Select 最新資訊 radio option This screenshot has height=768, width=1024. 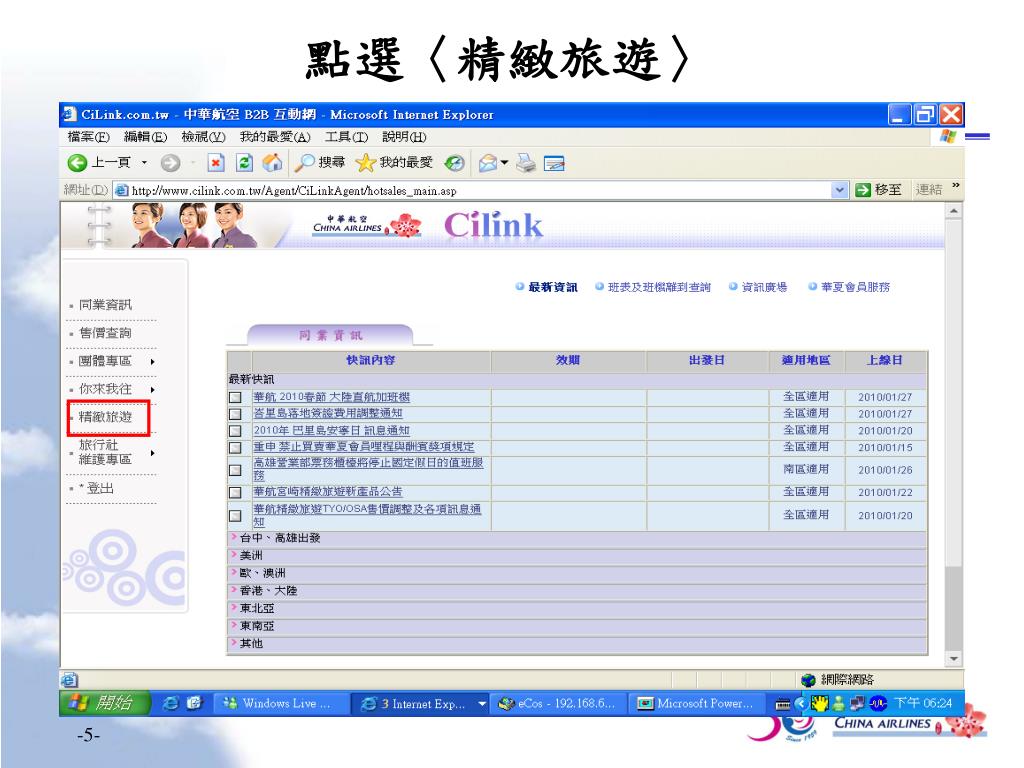(x=520, y=286)
